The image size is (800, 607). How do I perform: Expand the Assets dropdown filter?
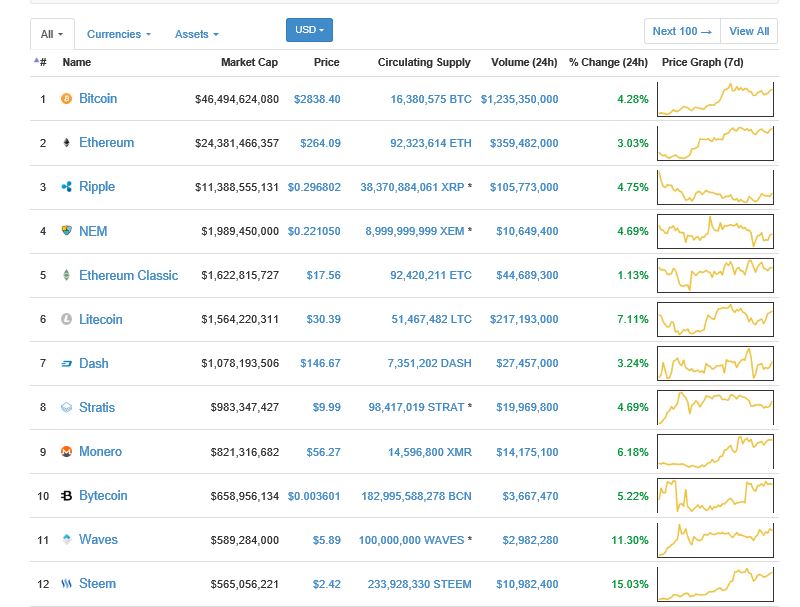click(x=196, y=34)
